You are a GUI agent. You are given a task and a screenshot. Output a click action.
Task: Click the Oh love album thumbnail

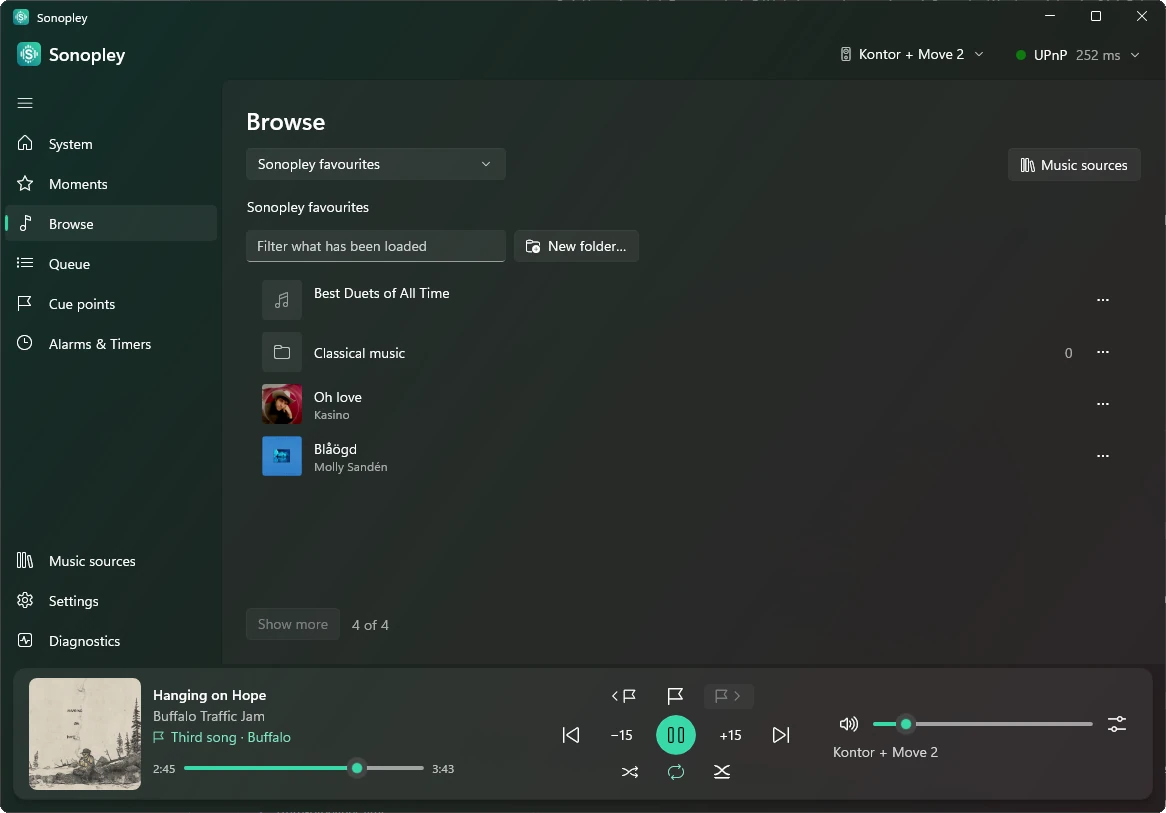[282, 404]
